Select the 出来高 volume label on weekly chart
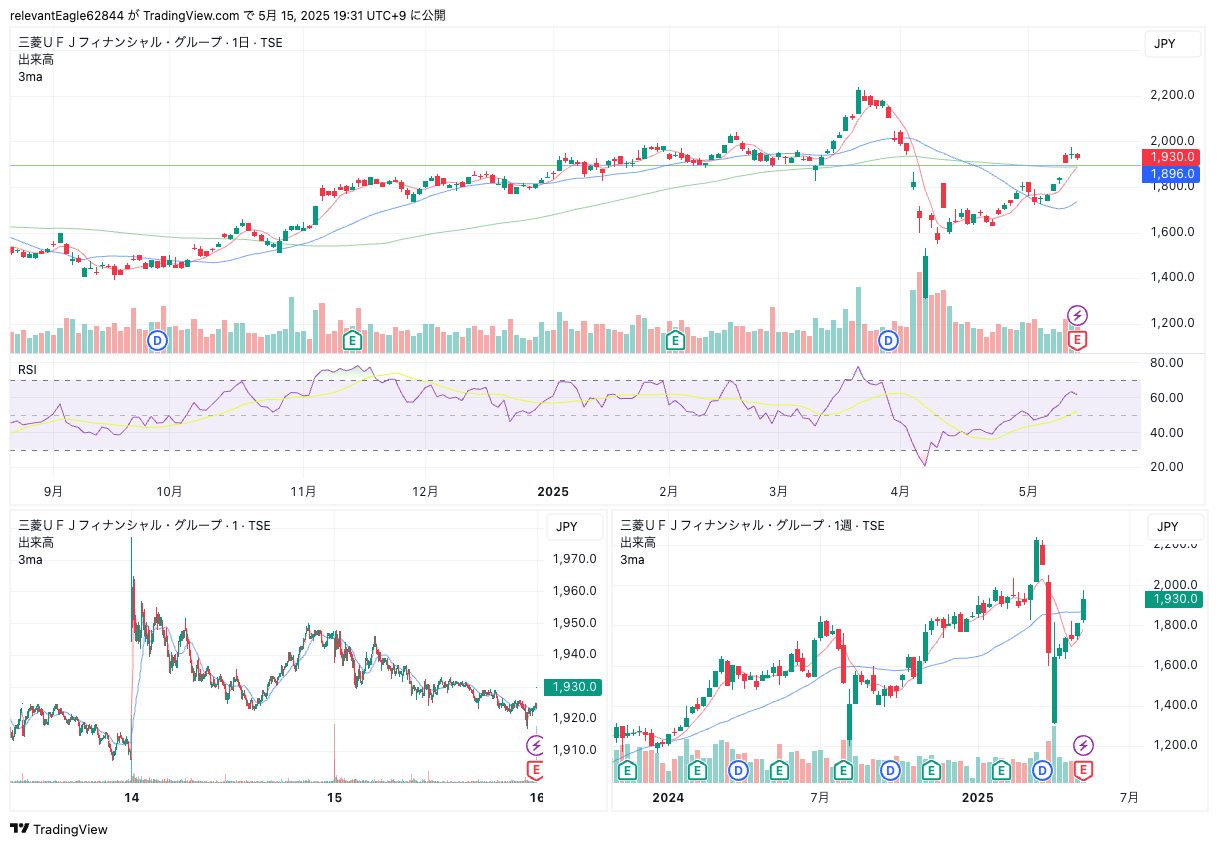This screenshot has width=1218, height=846. (x=638, y=542)
